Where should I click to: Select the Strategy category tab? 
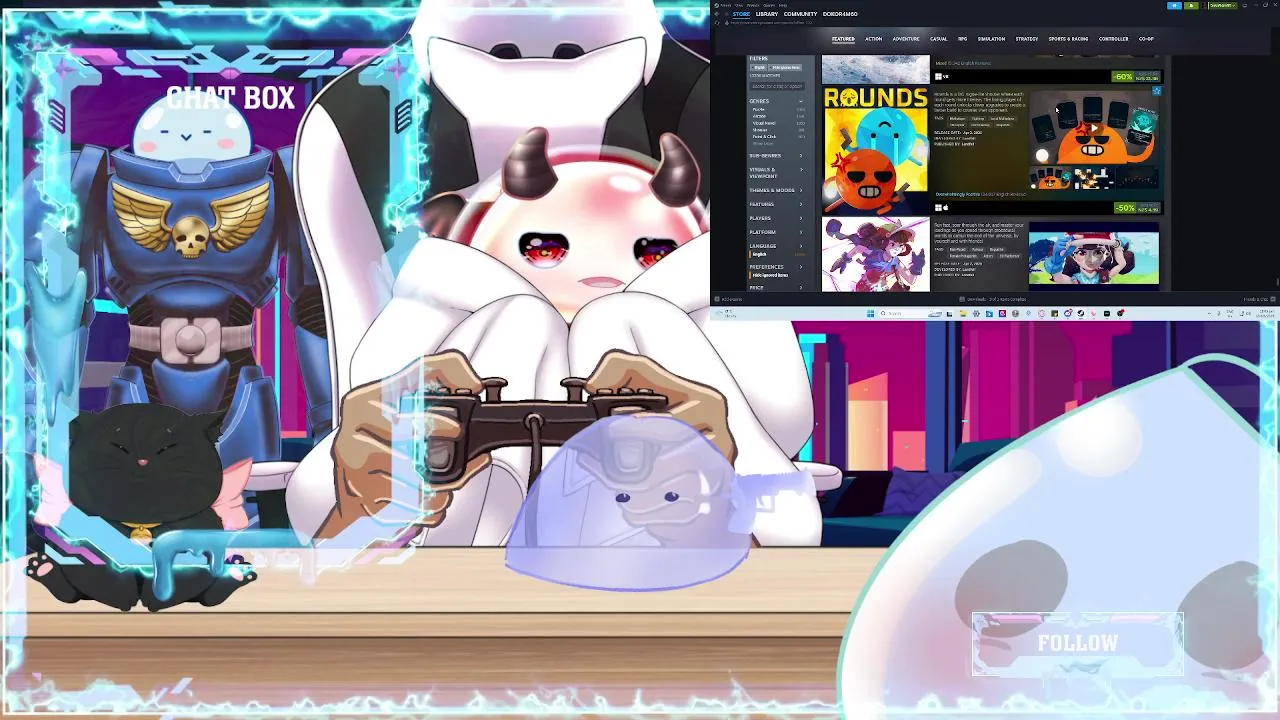click(1027, 39)
